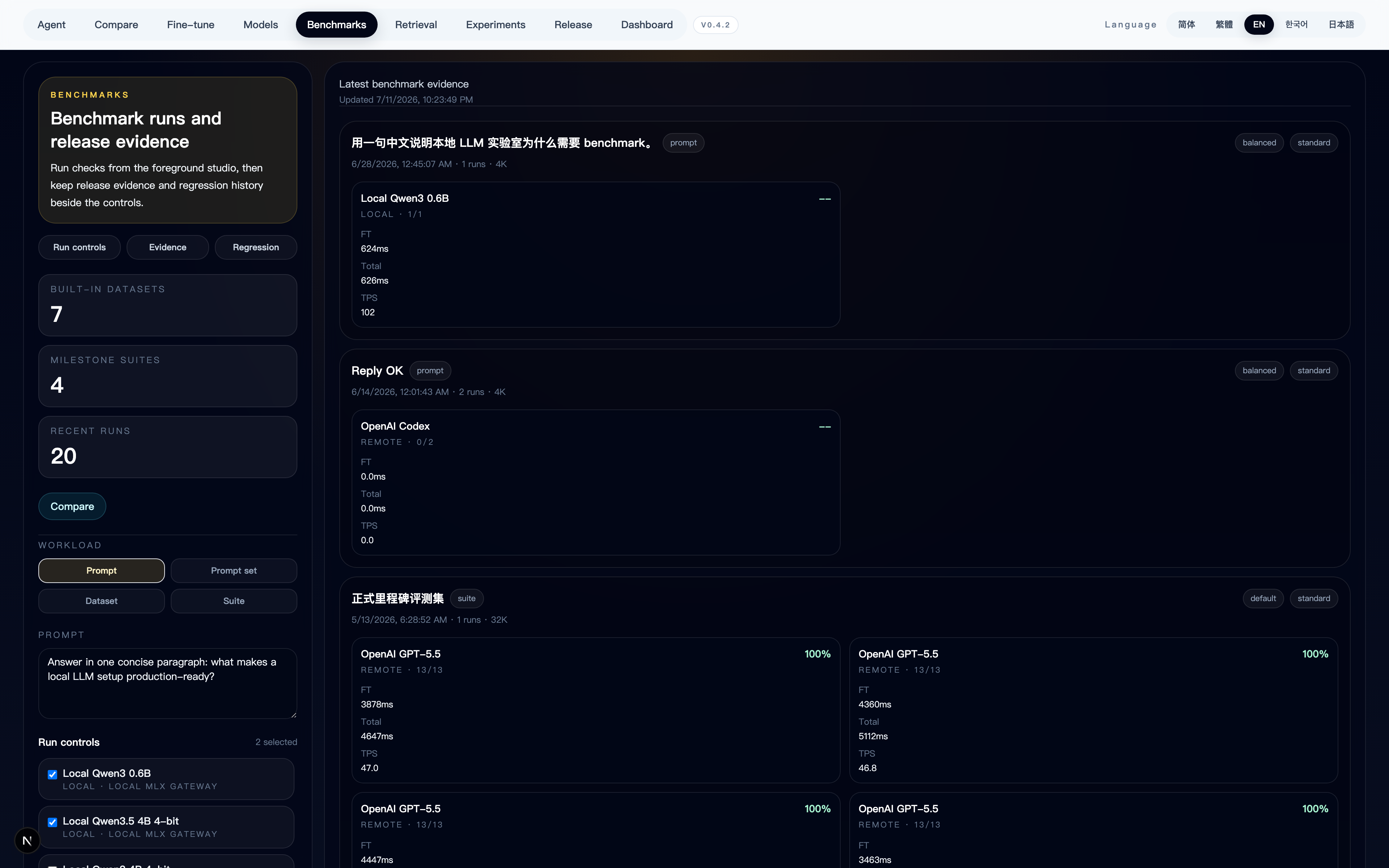
Task: Click 'LOCAL · 1/1' under Local Qwen3 0.6B card
Action: tap(391, 214)
